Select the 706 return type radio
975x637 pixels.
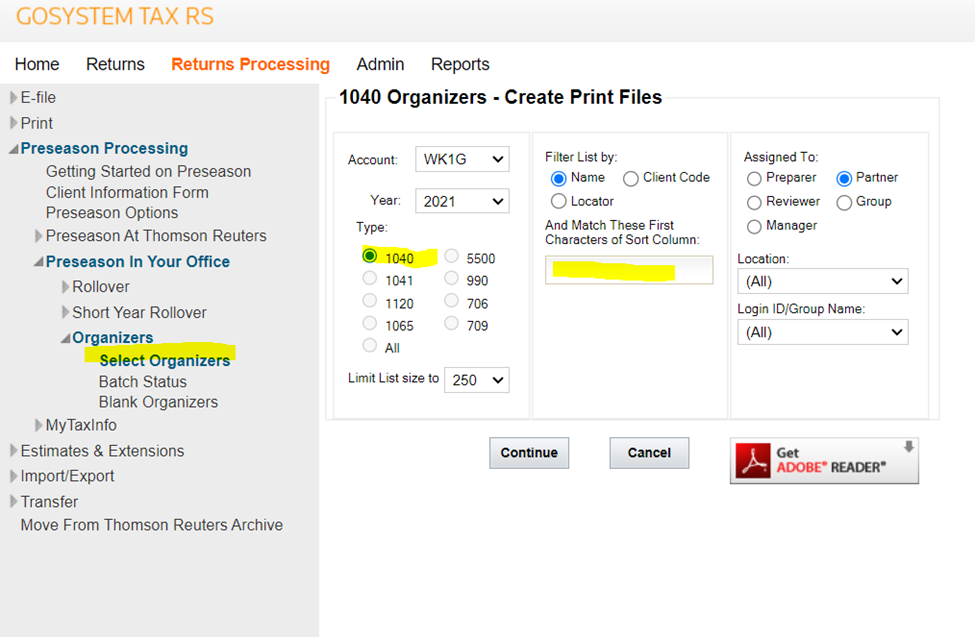coord(451,300)
